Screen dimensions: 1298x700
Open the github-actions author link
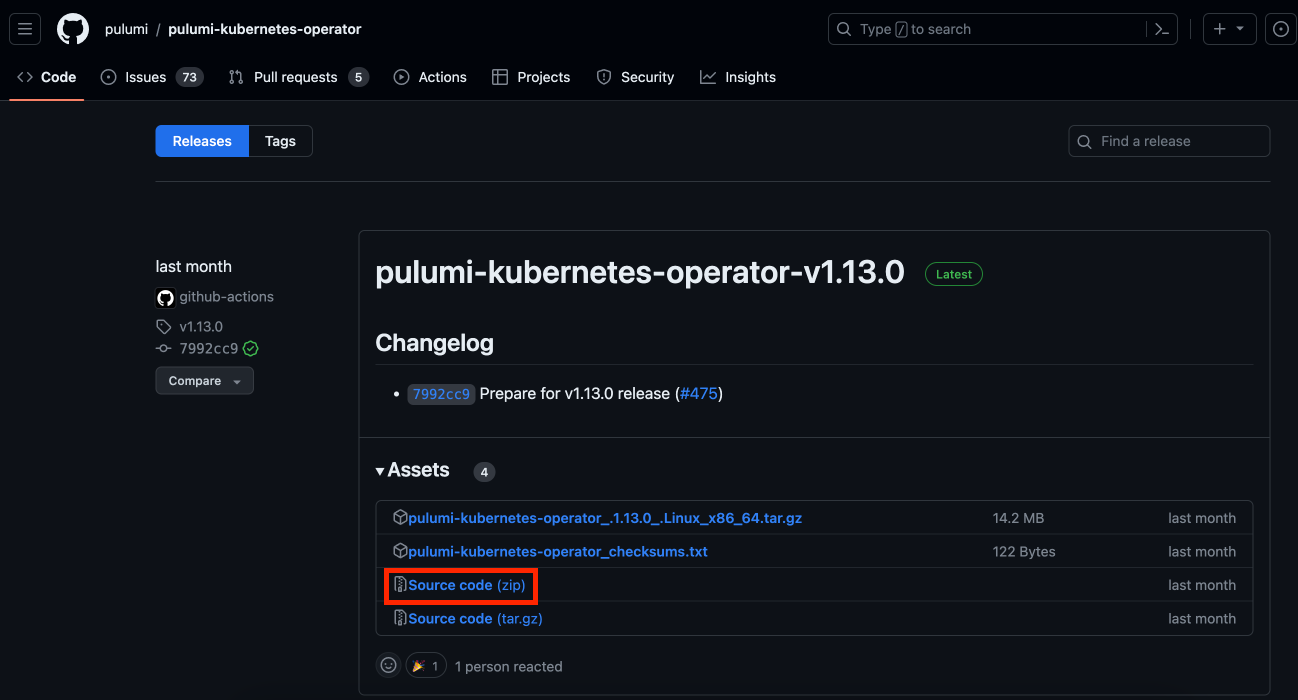coord(226,297)
